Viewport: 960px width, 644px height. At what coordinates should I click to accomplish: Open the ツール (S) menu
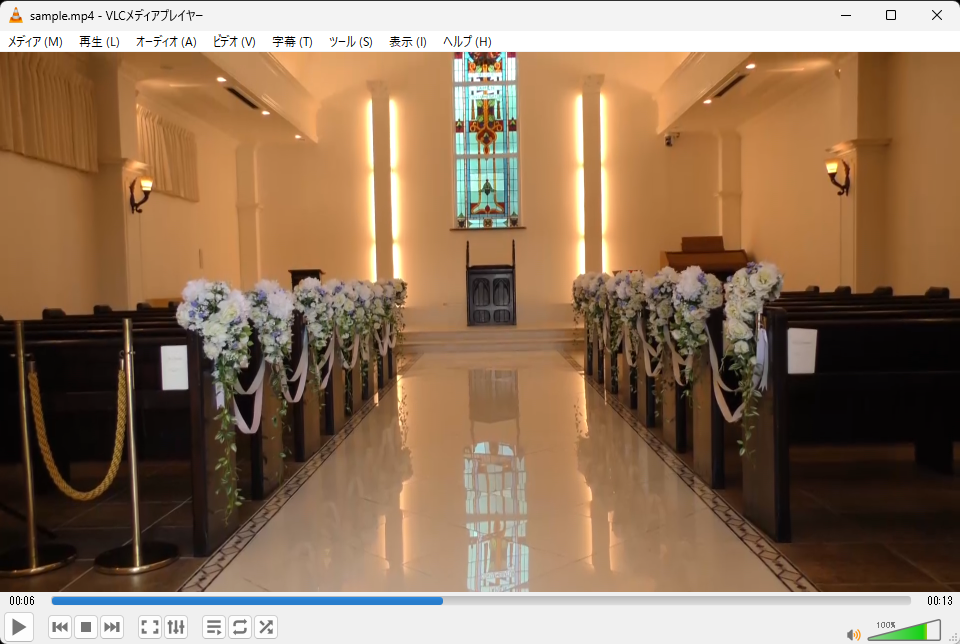click(350, 42)
